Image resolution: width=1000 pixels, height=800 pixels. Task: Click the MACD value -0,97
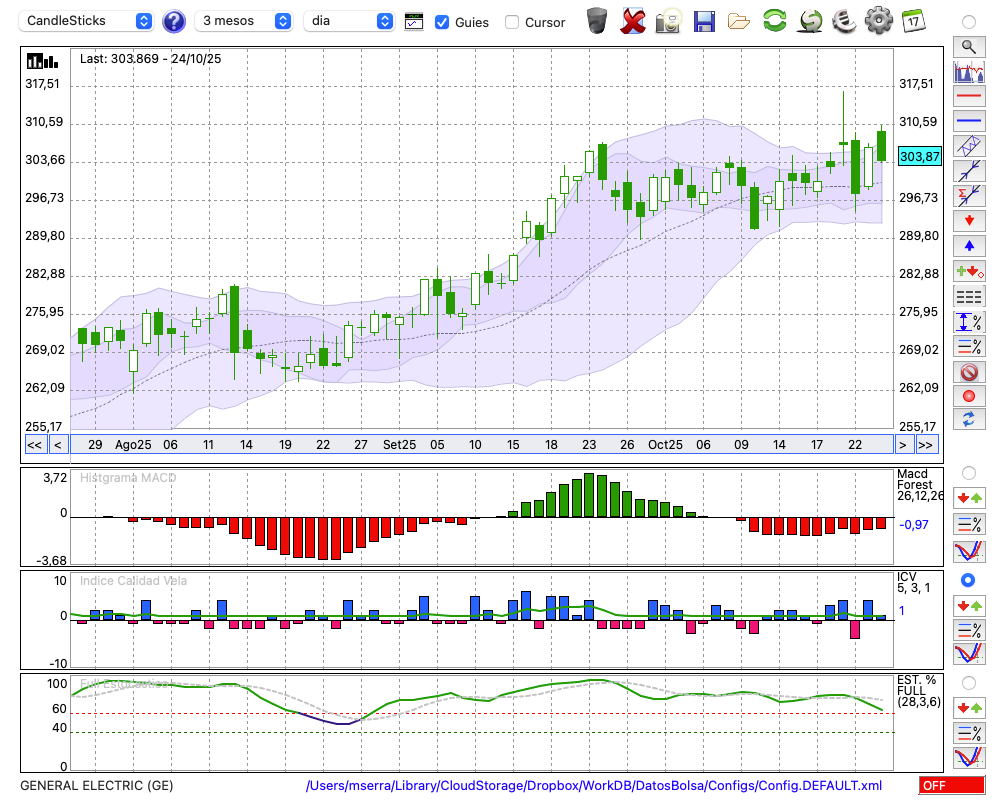pos(913,524)
